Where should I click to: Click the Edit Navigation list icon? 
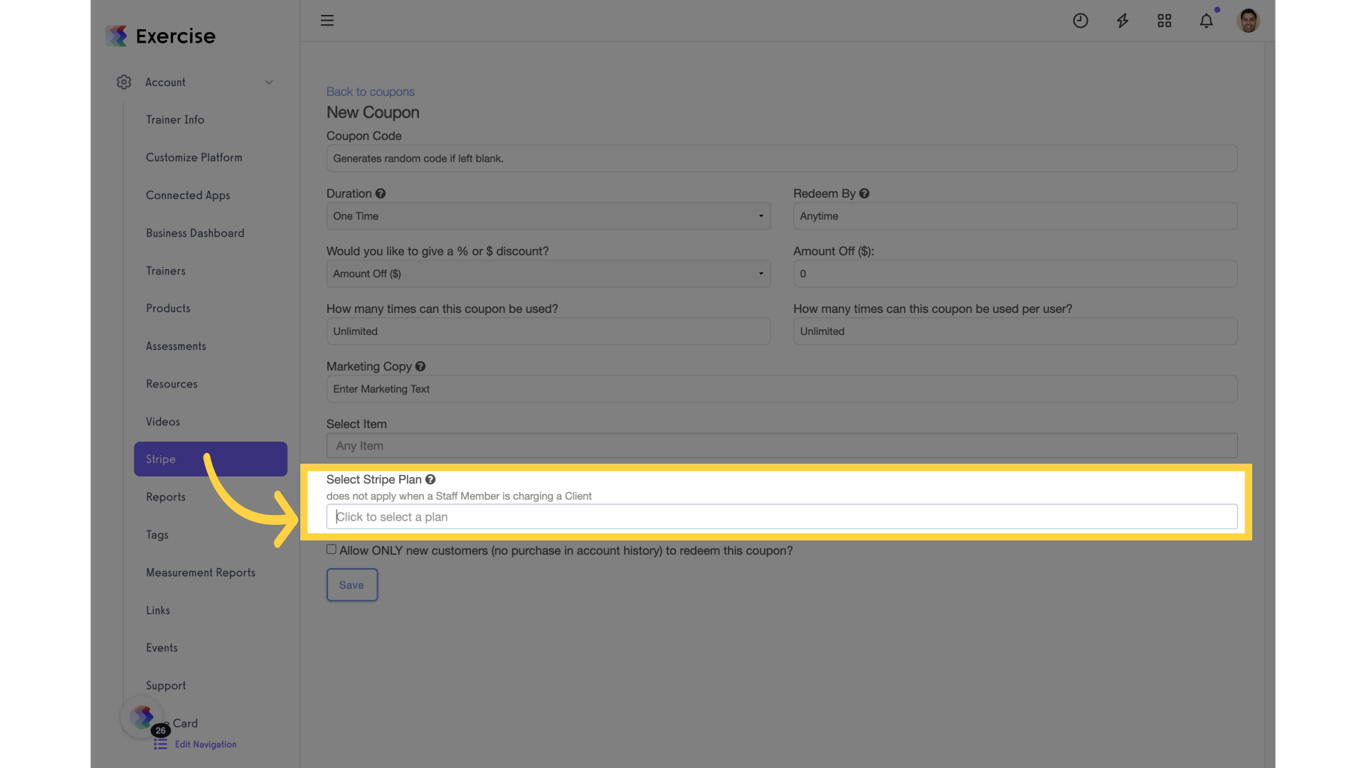161,744
